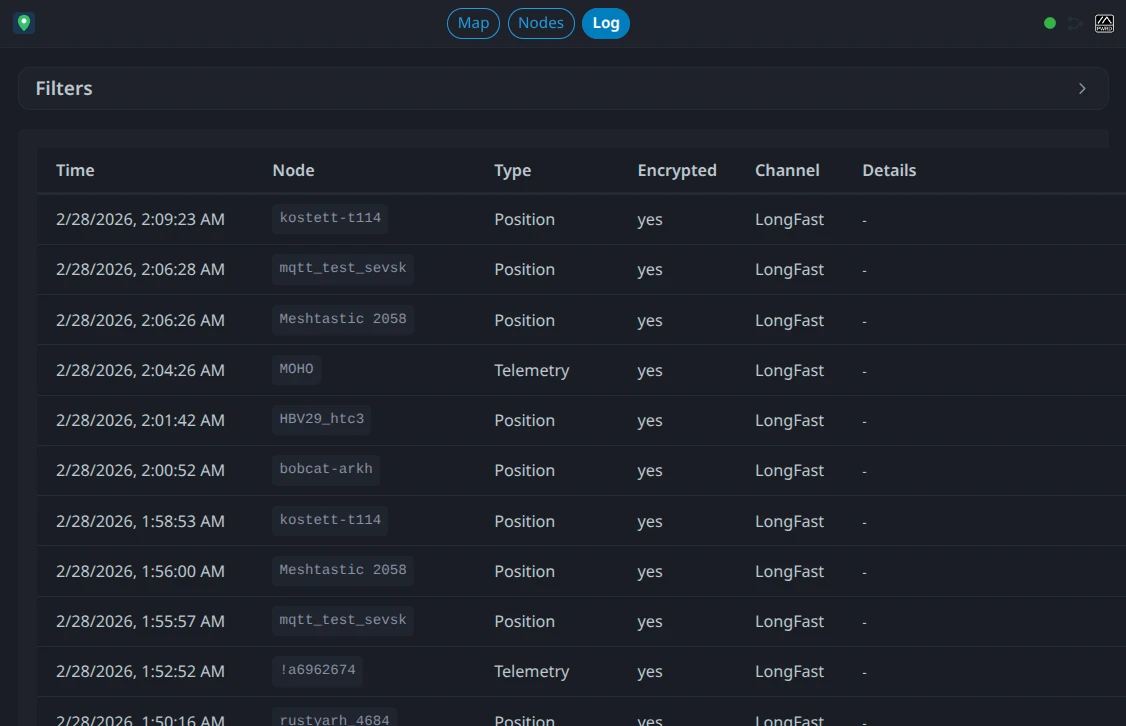Click timestamp 2/28/2026, 2:04:26 AM
The image size is (1126, 726).
pos(140,371)
